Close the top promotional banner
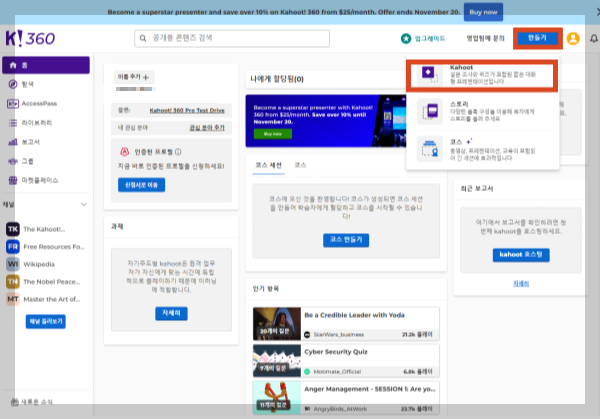Image resolution: width=600 pixels, height=419 pixels. pyautogui.click(x=598, y=12)
